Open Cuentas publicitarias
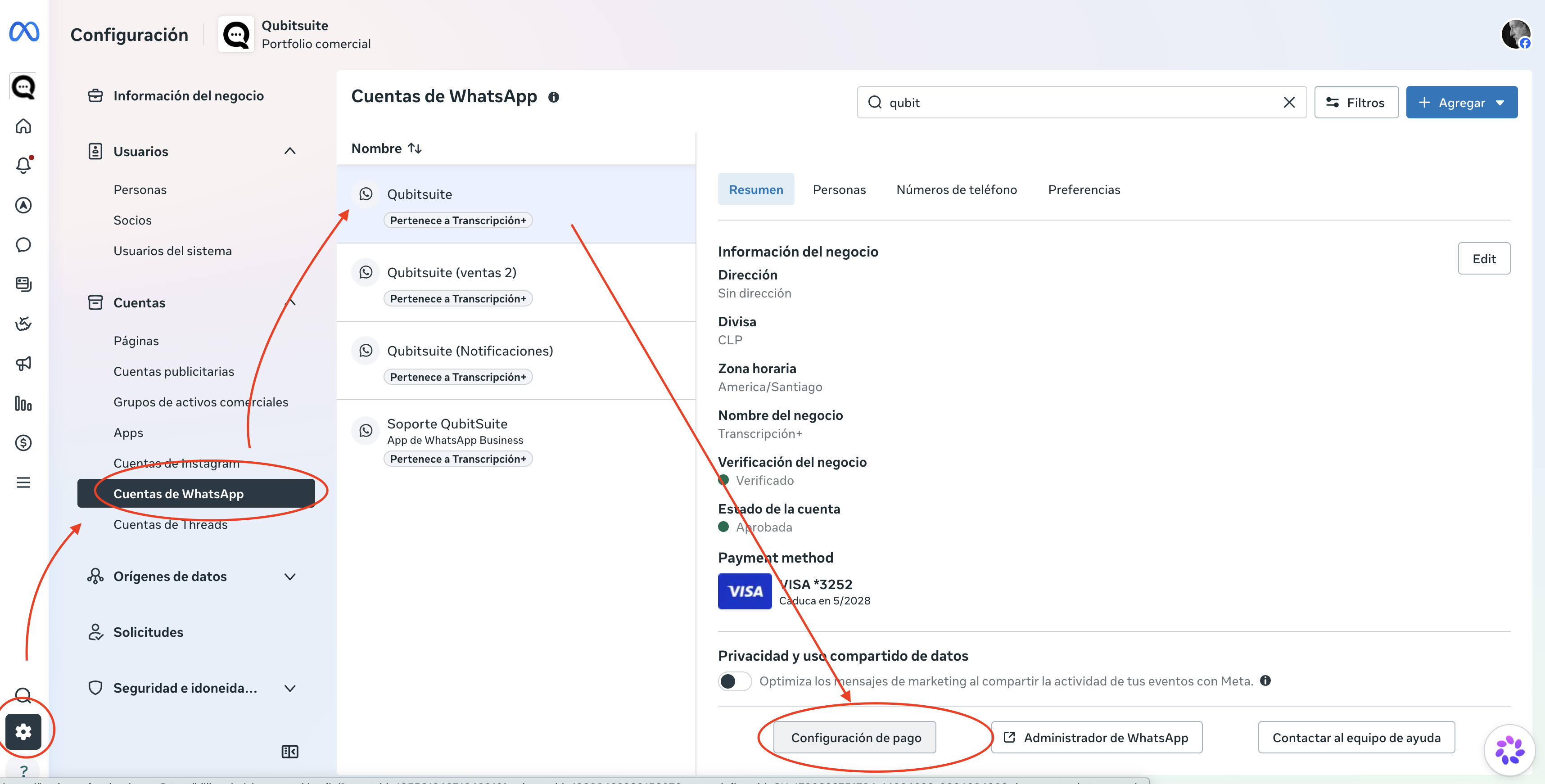1545x784 pixels. 174,371
